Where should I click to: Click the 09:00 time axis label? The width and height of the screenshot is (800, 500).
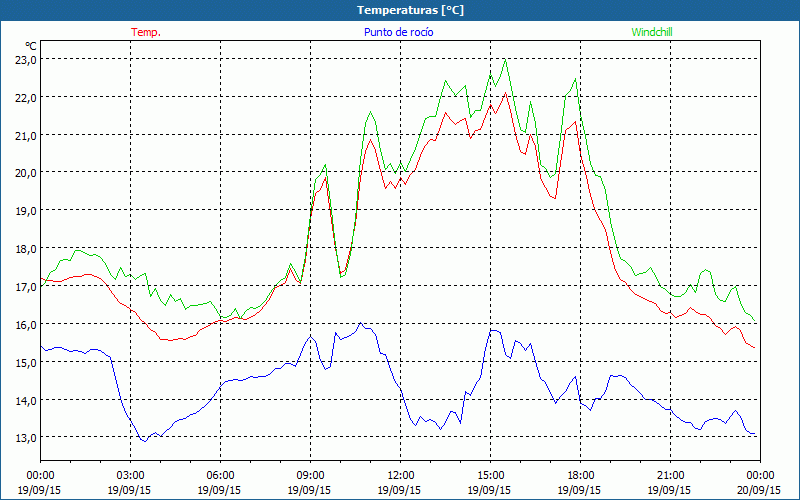(x=310, y=476)
